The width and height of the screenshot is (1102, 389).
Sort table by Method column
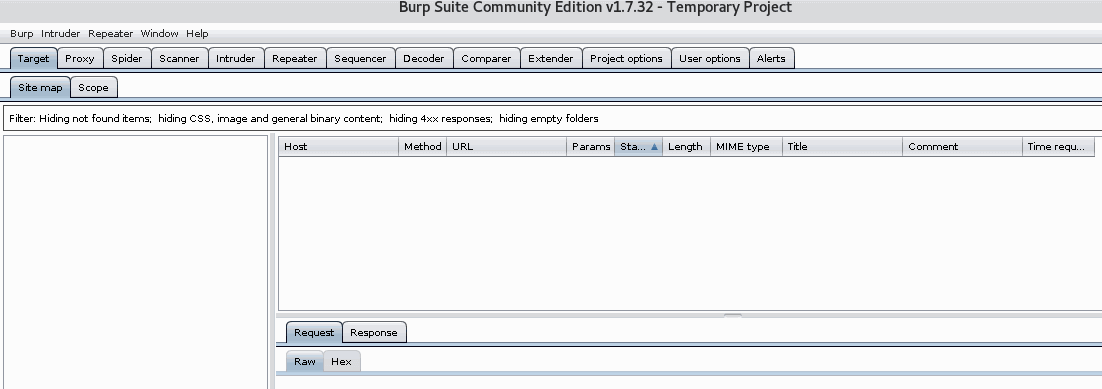(x=422, y=146)
